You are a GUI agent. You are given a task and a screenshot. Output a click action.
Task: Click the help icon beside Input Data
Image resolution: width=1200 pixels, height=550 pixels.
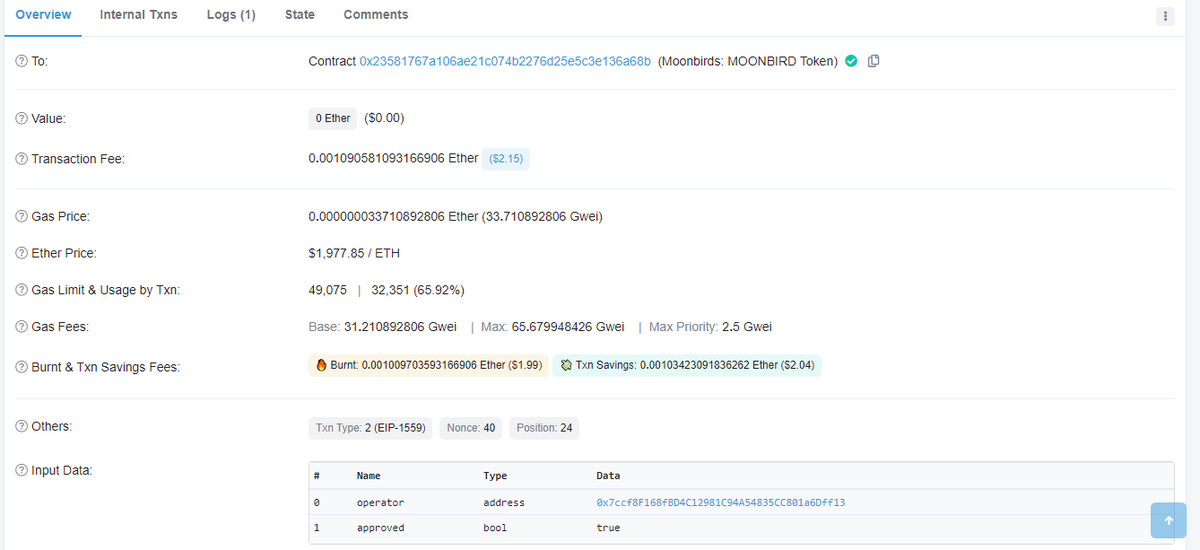tap(21, 470)
